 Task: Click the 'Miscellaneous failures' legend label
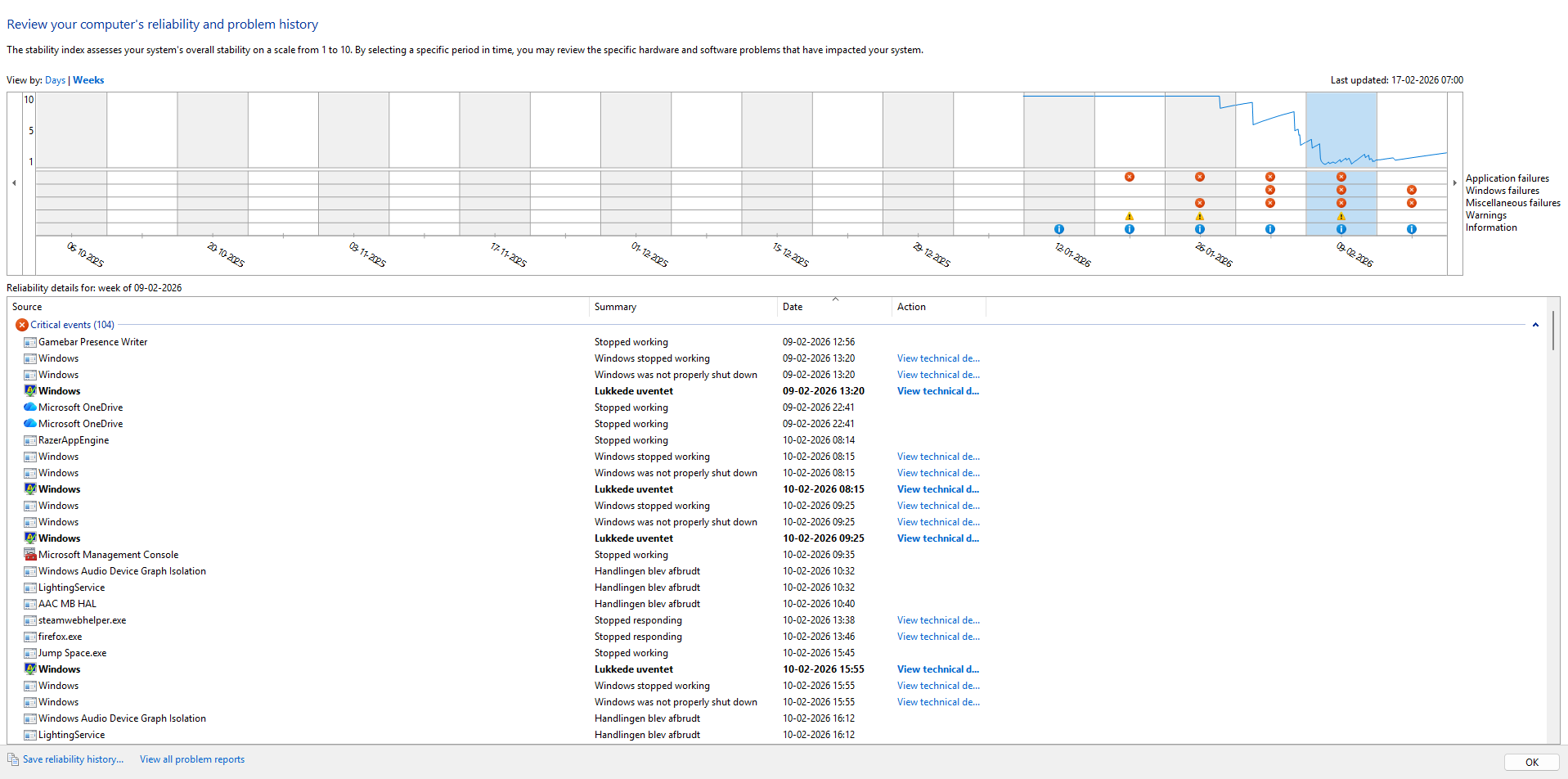tap(1513, 203)
